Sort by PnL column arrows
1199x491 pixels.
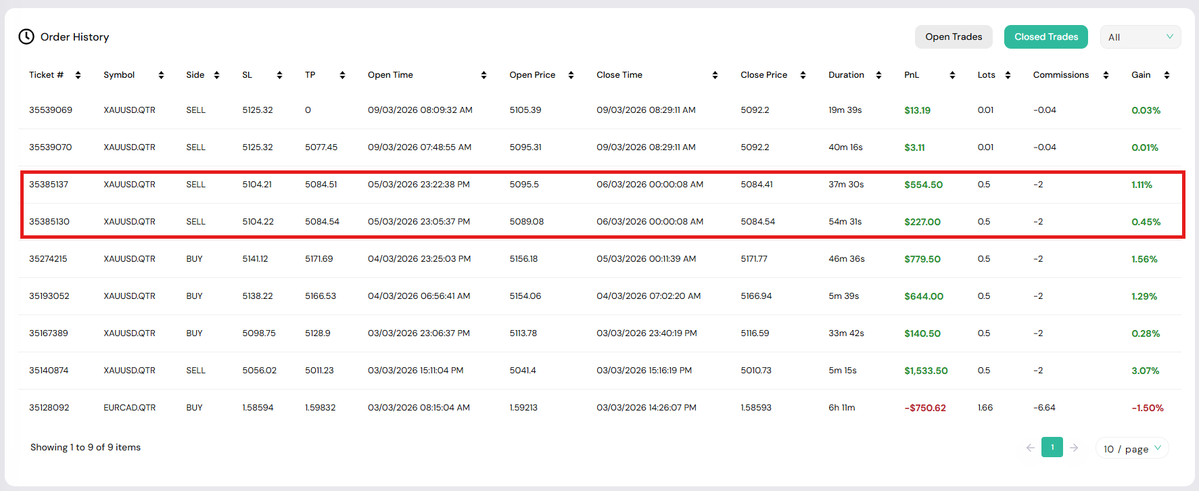click(952, 75)
